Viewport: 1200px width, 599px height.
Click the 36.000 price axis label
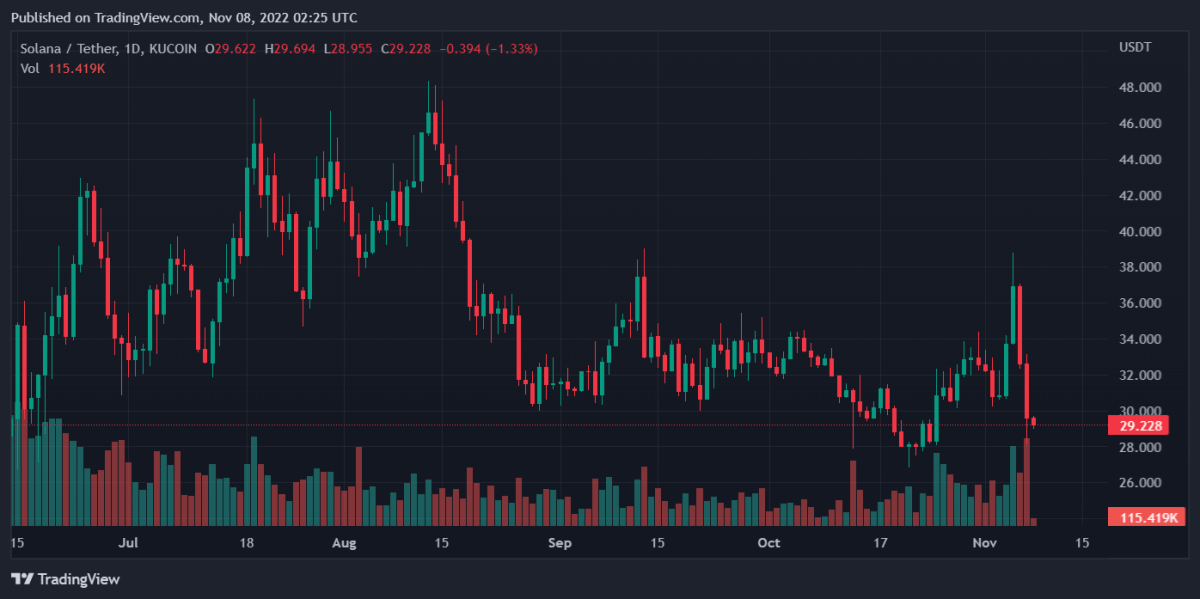(1140, 303)
